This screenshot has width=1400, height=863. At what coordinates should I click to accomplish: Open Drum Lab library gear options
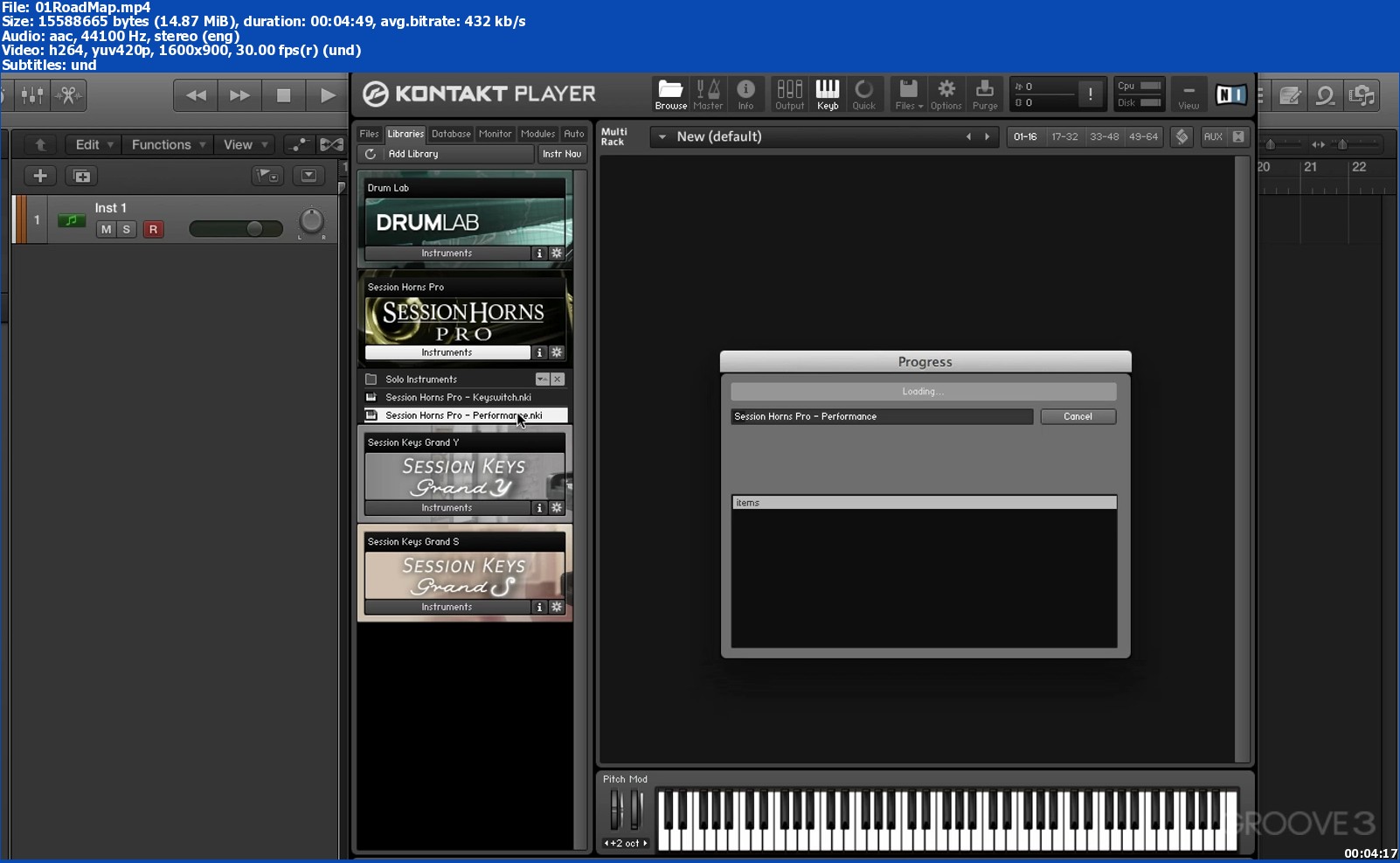(557, 254)
